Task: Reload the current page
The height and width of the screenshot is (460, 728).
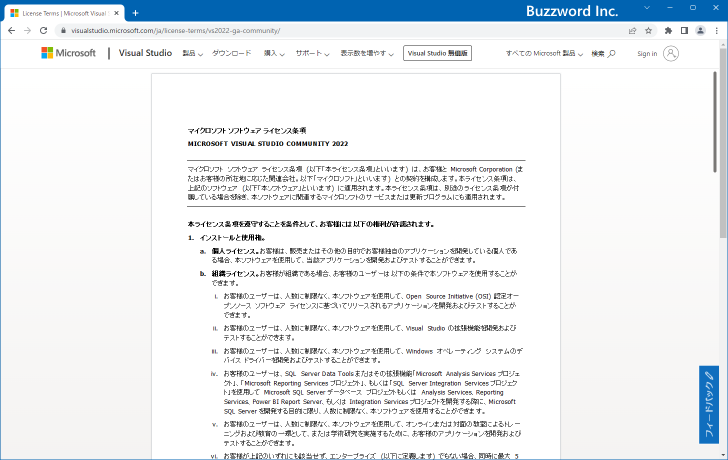Action: (44, 31)
